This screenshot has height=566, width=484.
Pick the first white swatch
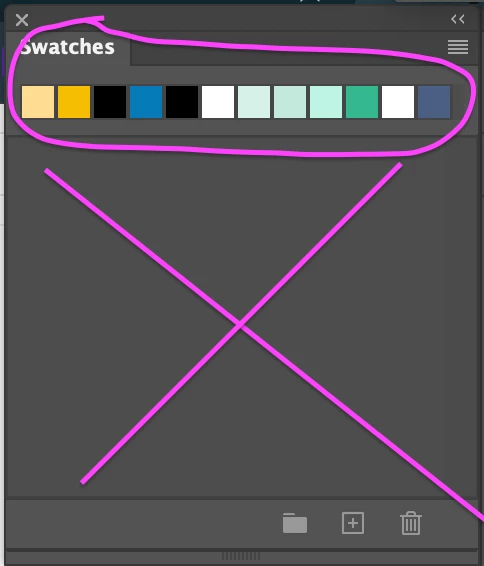(x=218, y=102)
